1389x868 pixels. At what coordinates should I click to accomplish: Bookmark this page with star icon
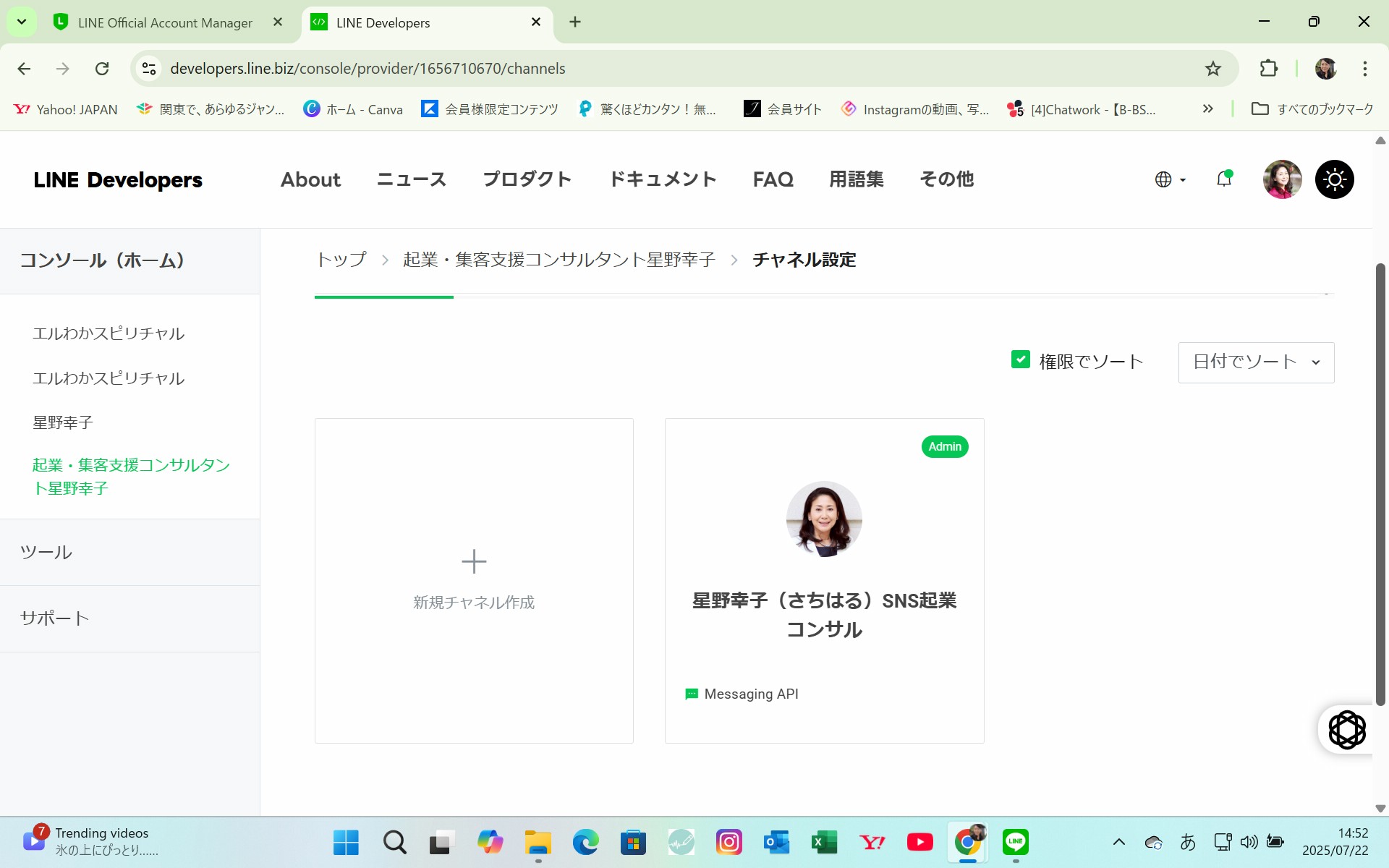pyautogui.click(x=1212, y=69)
